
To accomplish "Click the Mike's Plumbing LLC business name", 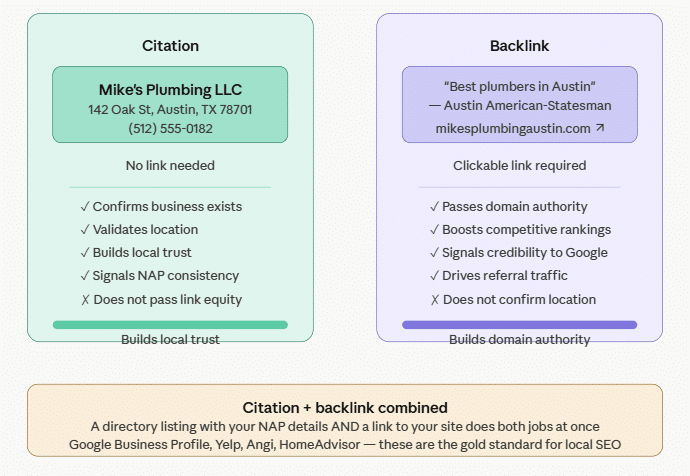I will click(x=170, y=90).
